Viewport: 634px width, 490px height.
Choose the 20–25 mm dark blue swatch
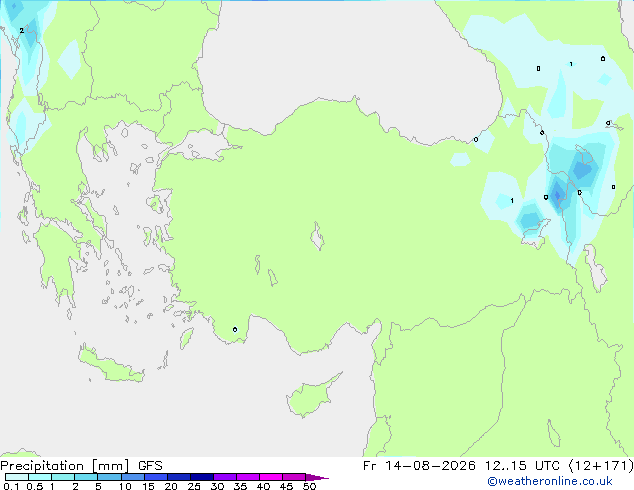(x=178, y=477)
